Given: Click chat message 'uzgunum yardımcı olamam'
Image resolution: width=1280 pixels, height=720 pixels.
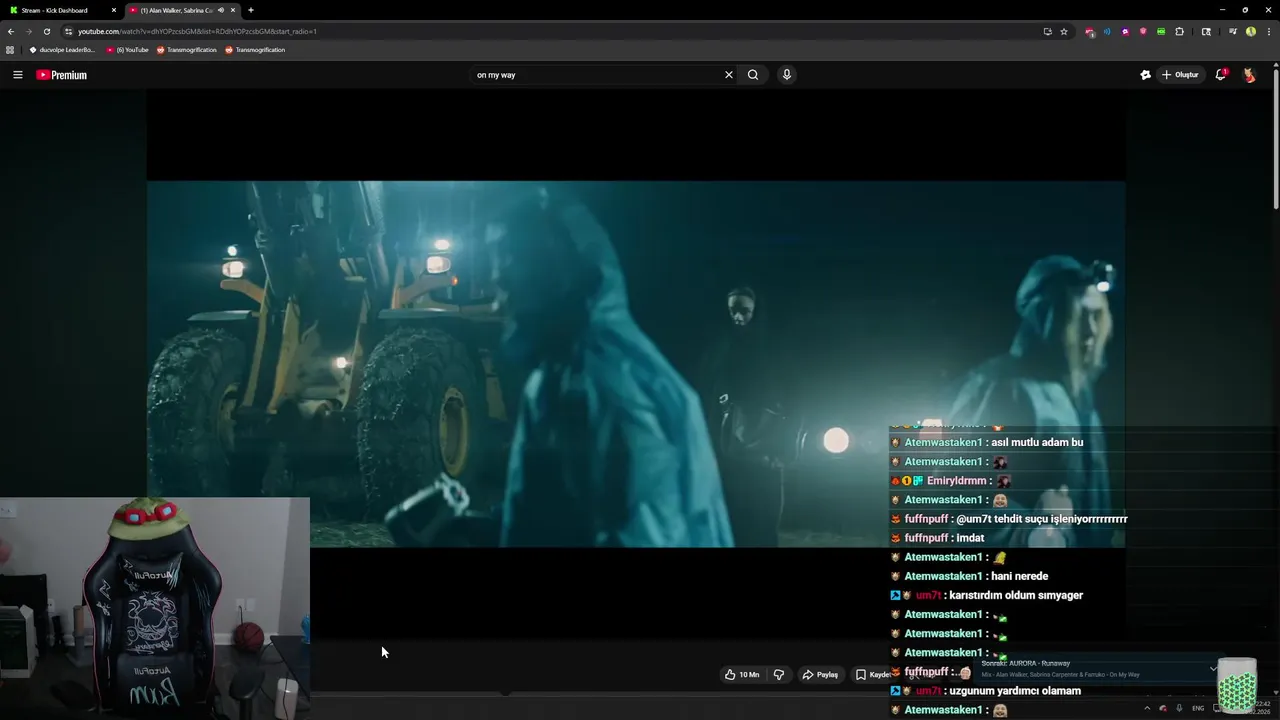Looking at the screenshot, I should click(x=1015, y=691).
